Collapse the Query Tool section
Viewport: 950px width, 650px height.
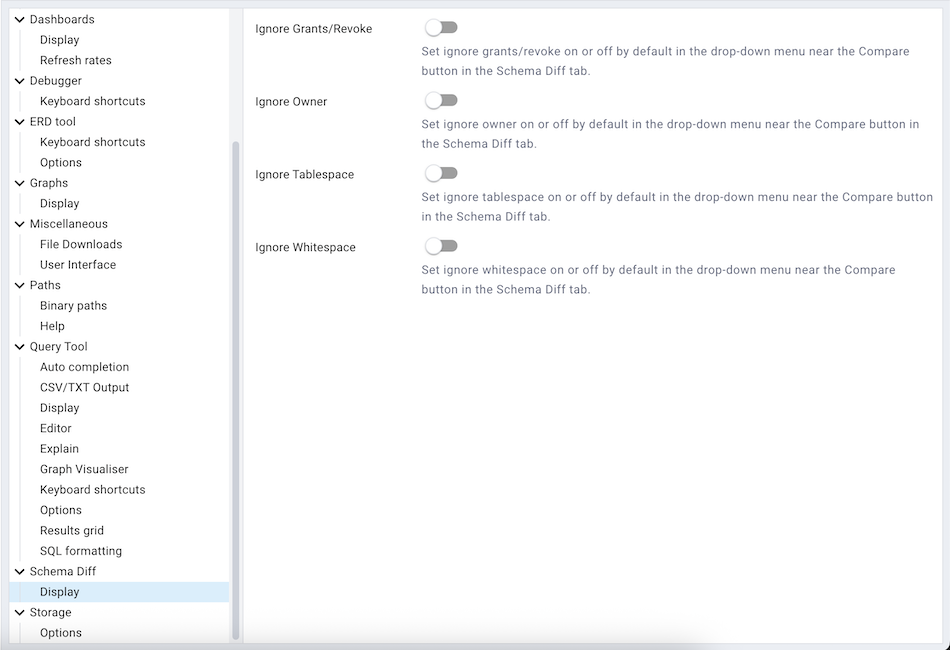pyautogui.click(x=18, y=346)
